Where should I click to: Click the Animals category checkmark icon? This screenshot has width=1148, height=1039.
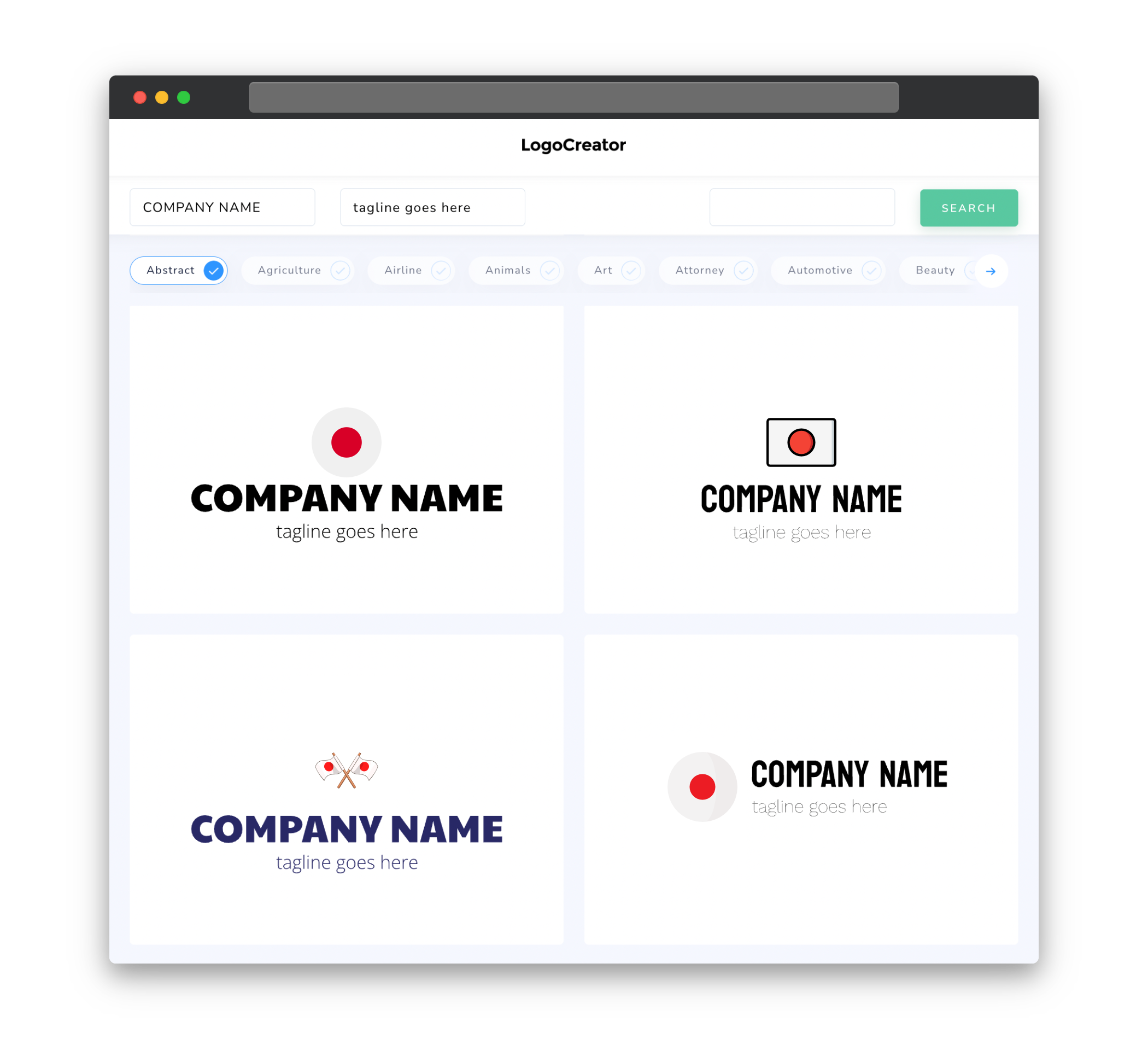pyautogui.click(x=550, y=270)
